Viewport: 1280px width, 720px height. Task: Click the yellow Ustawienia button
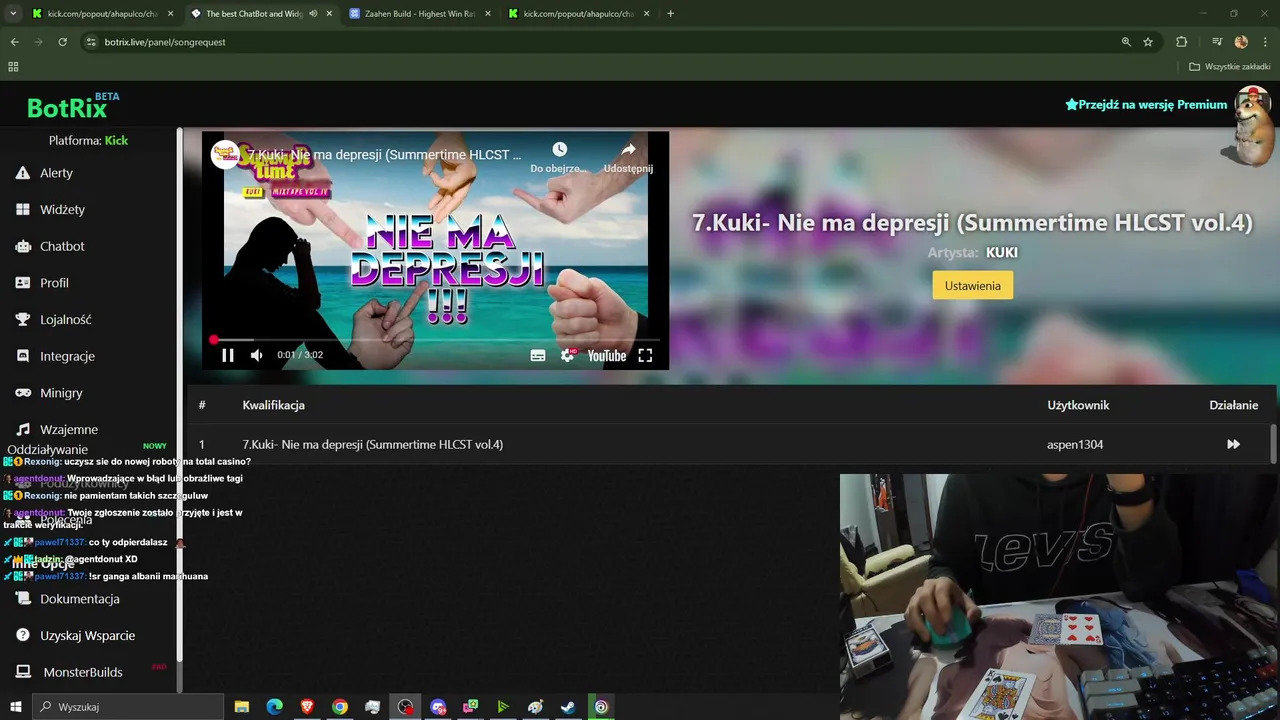tap(973, 286)
